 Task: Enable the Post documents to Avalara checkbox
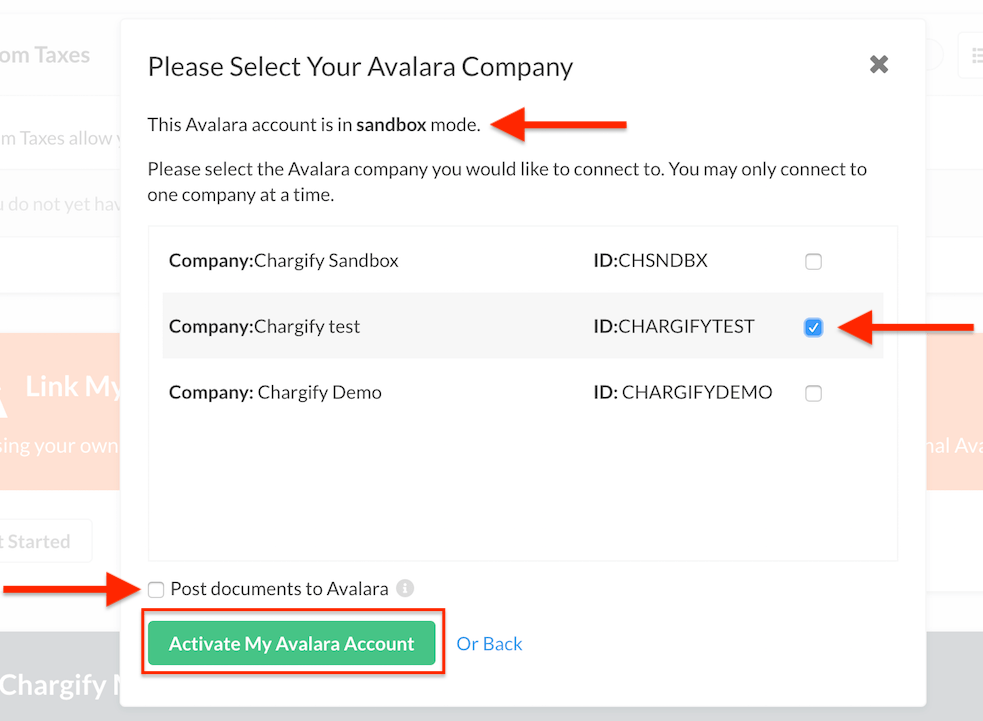(156, 589)
